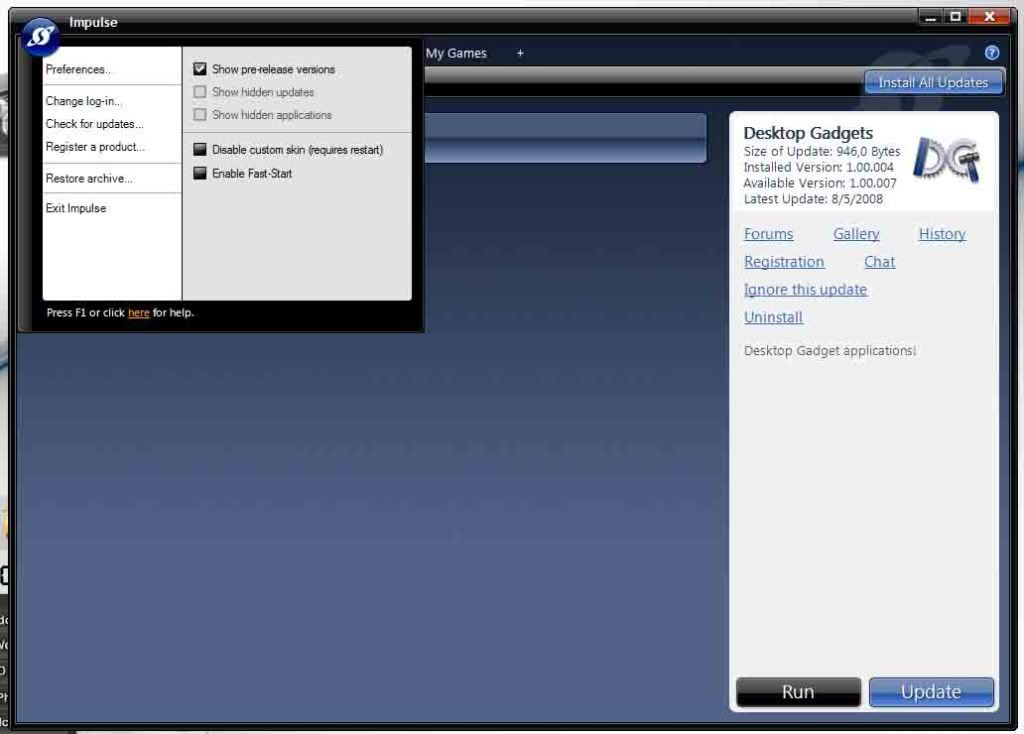Viewport: 1024px width, 734px height.
Task: Click the Update button
Action: coord(931,692)
